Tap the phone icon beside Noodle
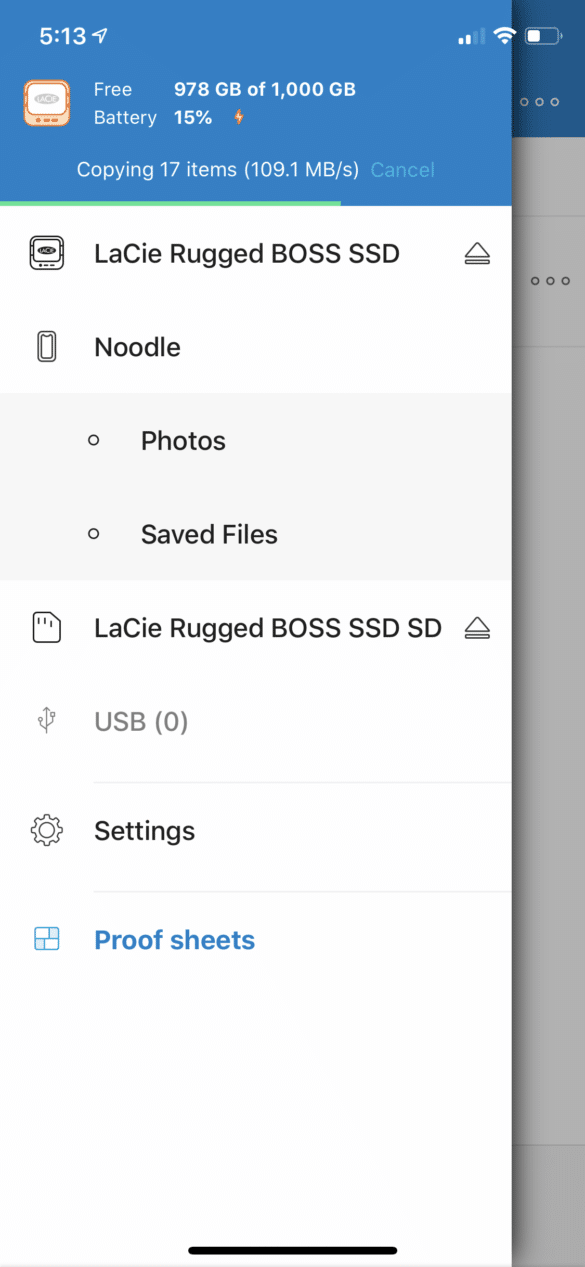Viewport: 585px width, 1267px height. pos(47,347)
